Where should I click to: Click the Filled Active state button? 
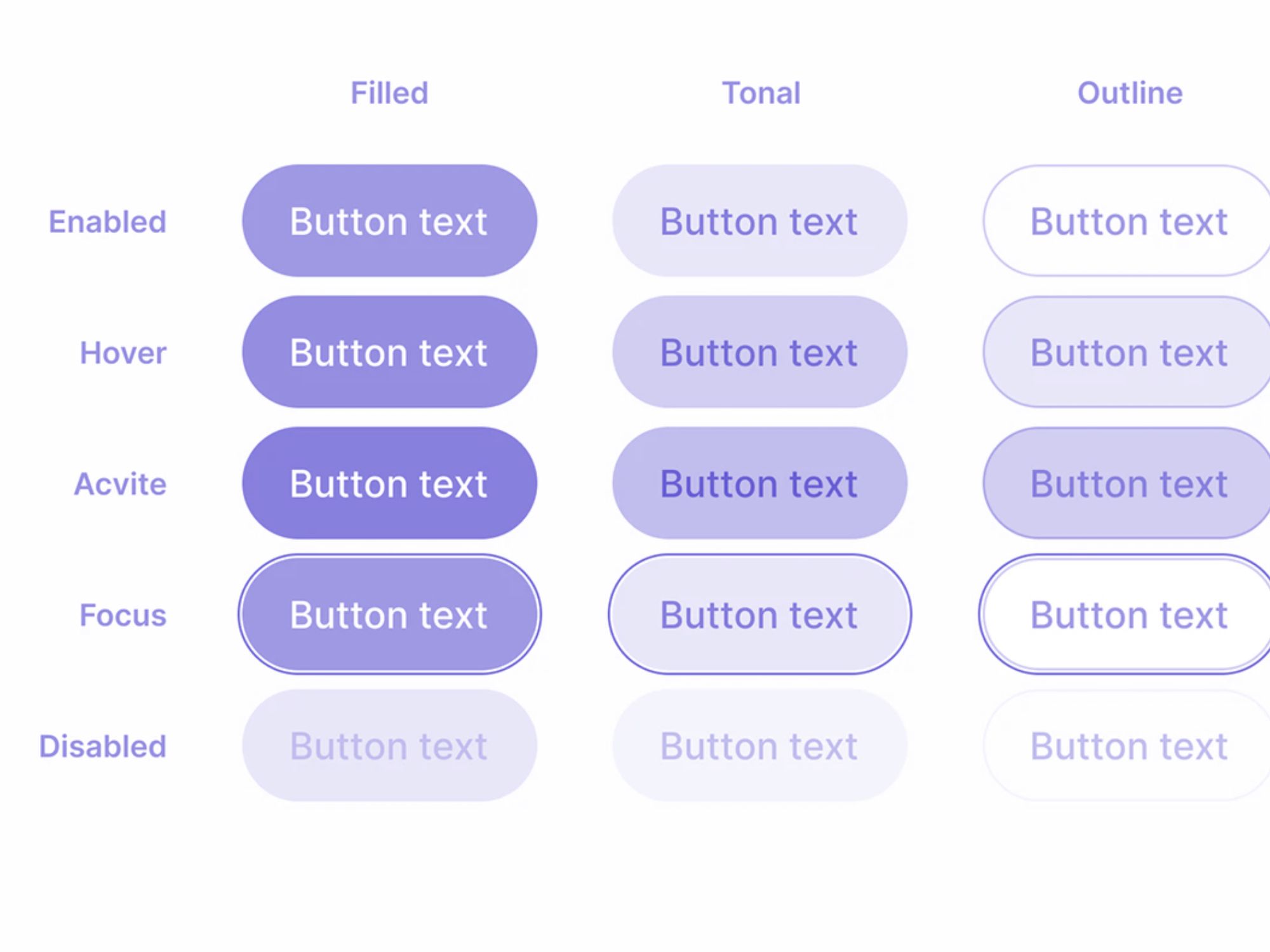[x=389, y=483]
